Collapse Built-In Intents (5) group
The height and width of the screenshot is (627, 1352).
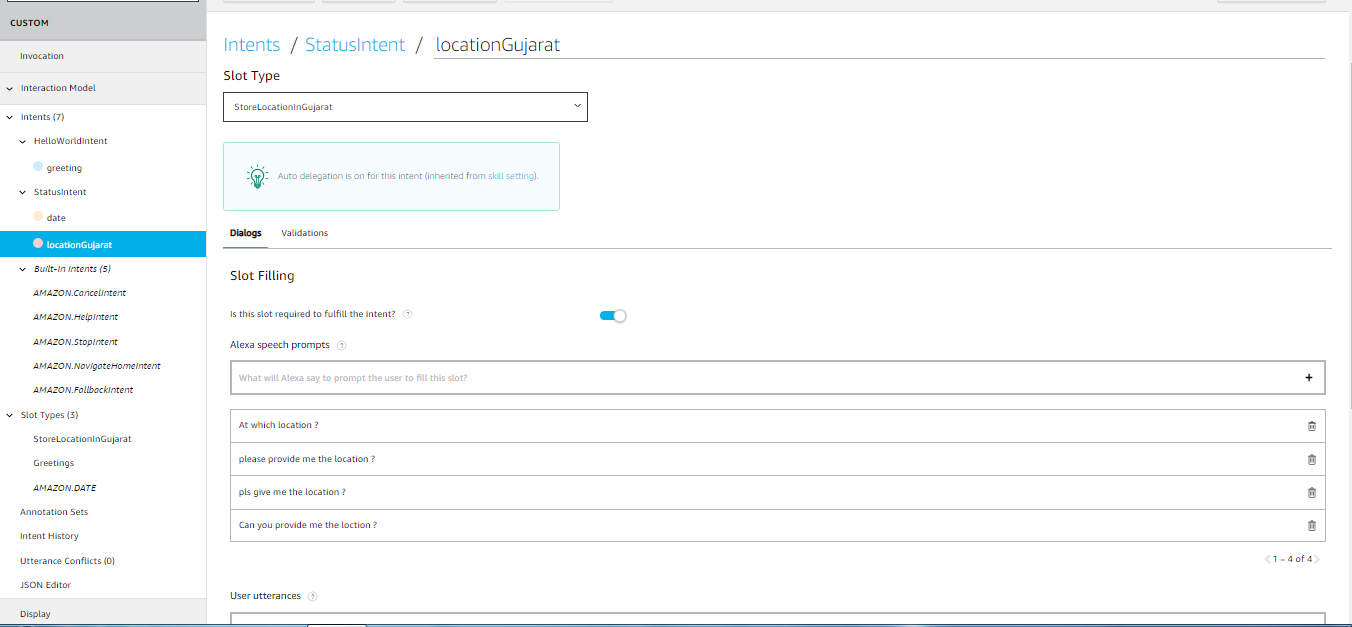(23, 269)
